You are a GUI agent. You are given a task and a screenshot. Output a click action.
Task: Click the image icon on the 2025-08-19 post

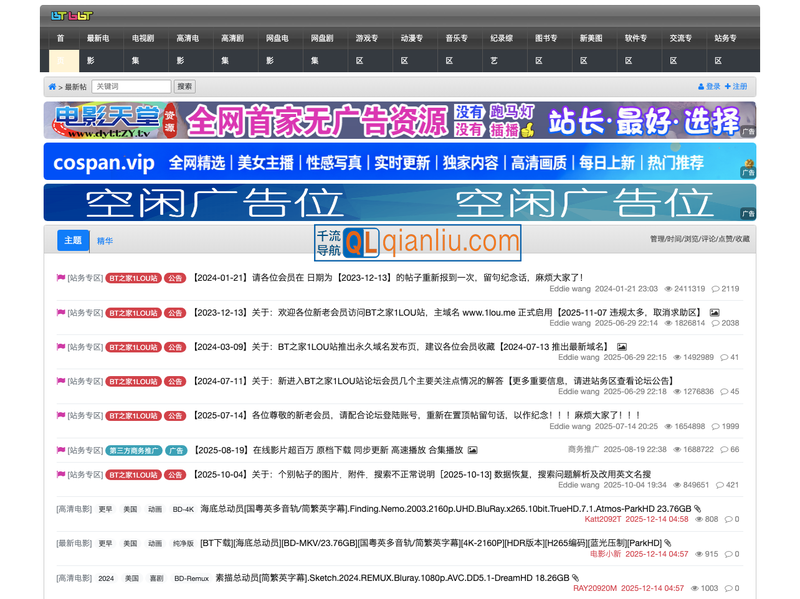pyautogui.click(x=472, y=450)
